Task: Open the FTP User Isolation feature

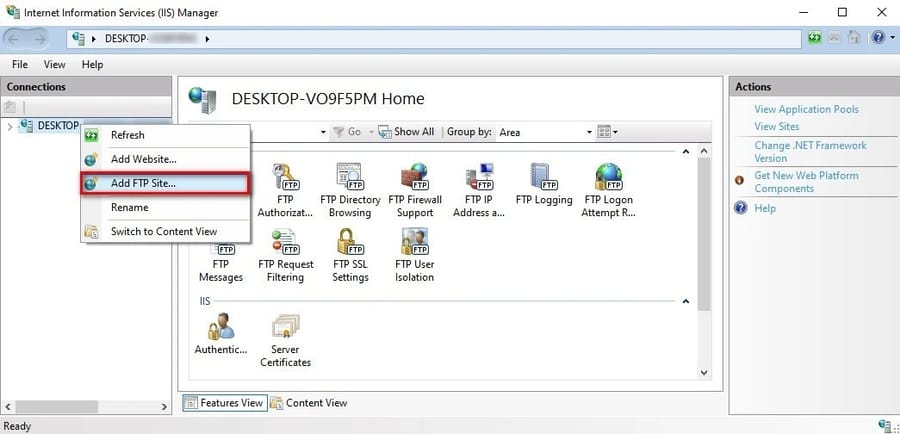Action: click(414, 255)
